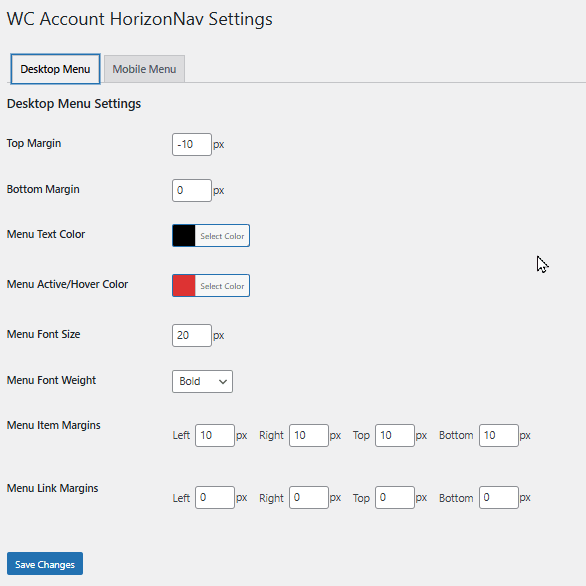Click the Menu Item Margins Top field
The image size is (586, 586).
coord(395,435)
